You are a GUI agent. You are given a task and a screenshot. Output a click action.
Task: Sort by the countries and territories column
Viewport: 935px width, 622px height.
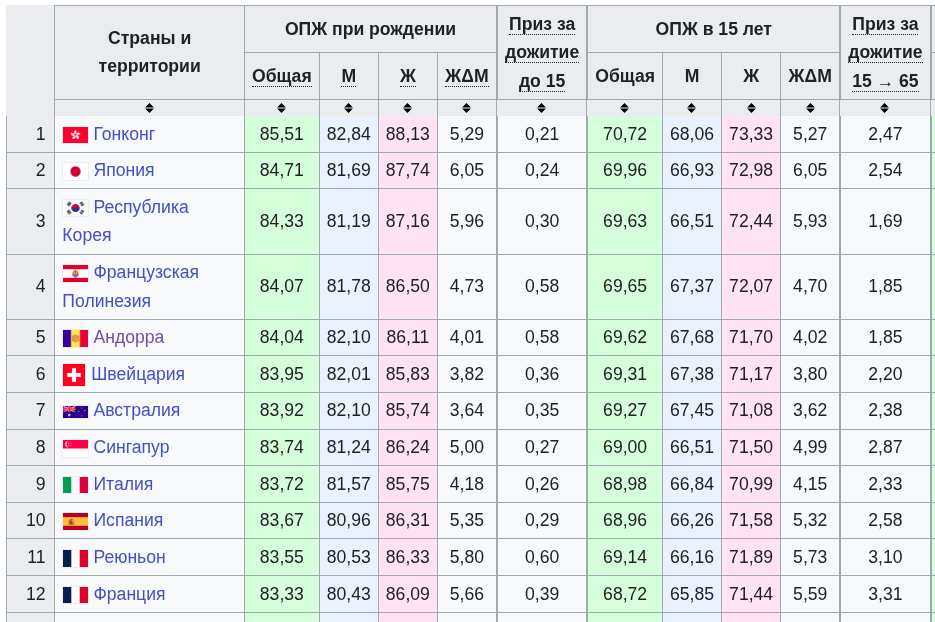tap(149, 108)
